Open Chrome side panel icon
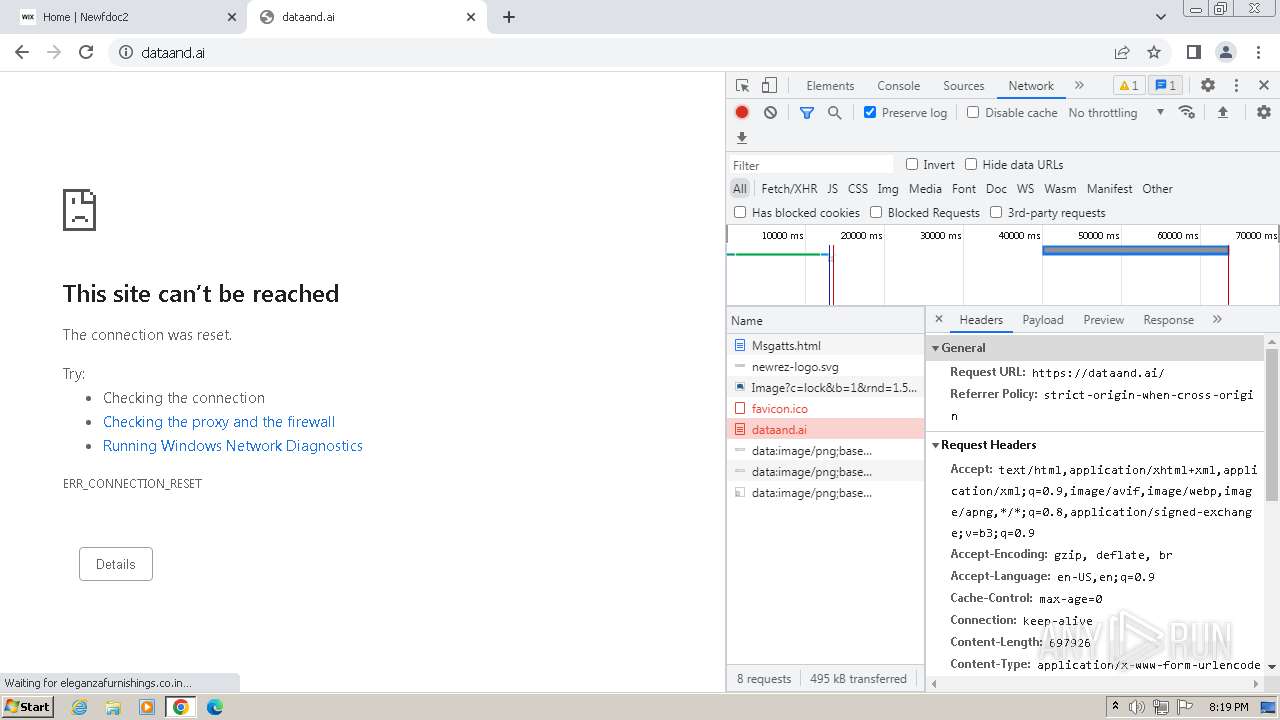Screen dimensions: 1280x720 pos(1194,53)
